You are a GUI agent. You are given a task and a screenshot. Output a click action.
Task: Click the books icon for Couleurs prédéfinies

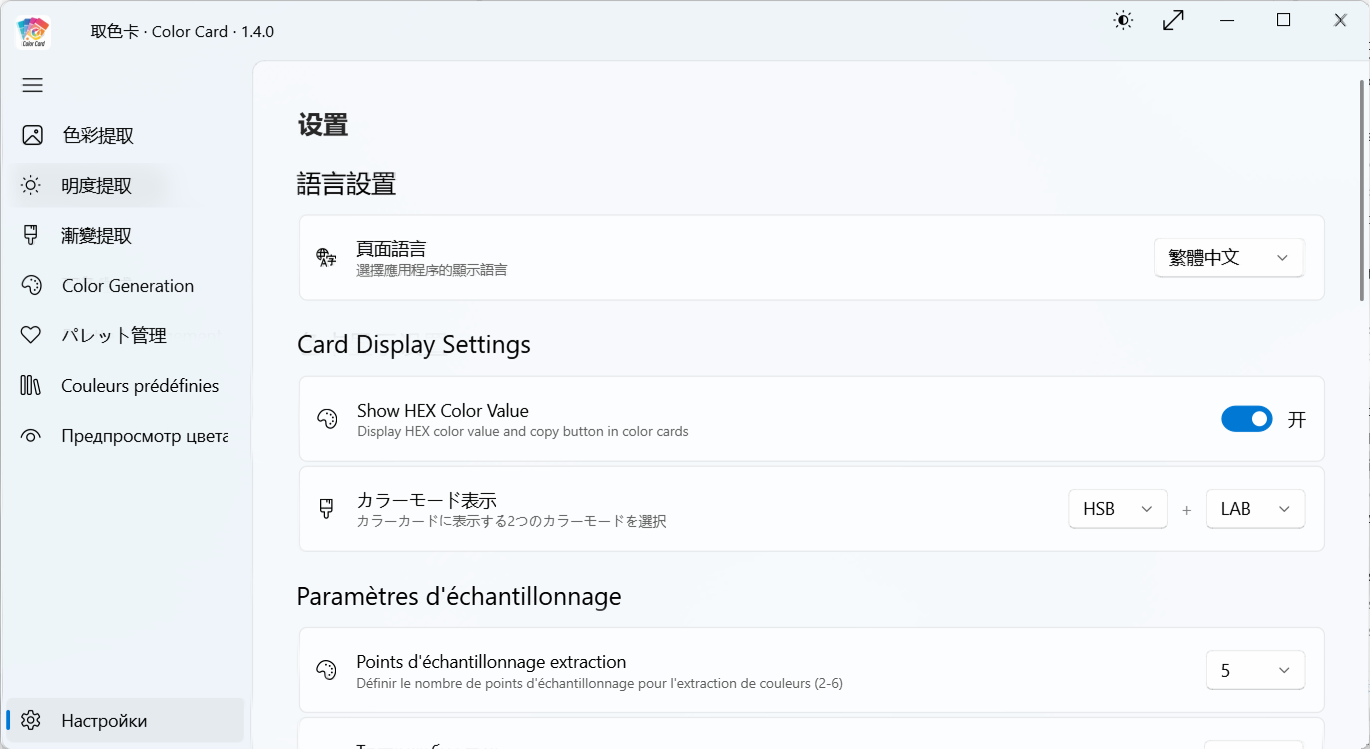31,385
